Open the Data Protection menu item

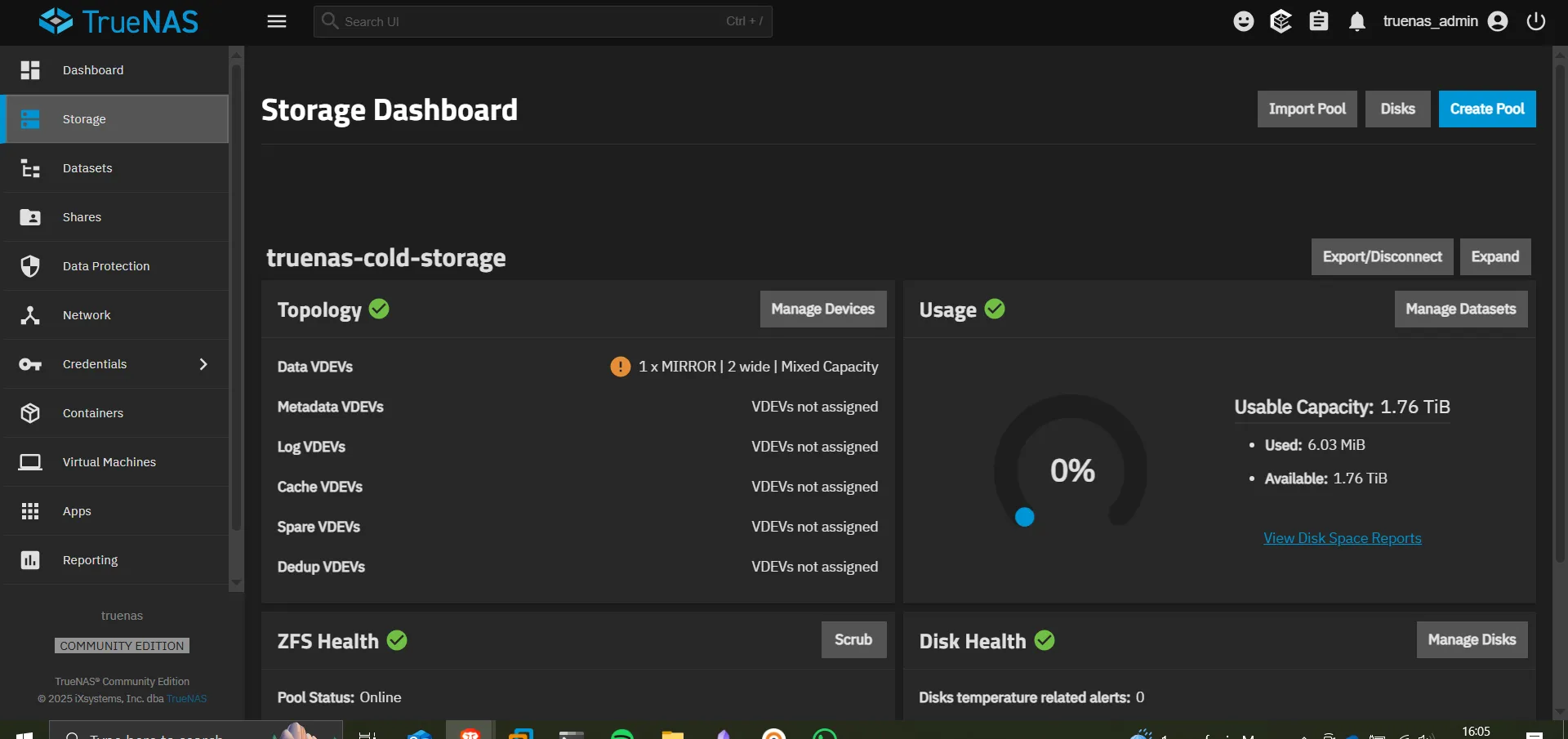click(115, 266)
